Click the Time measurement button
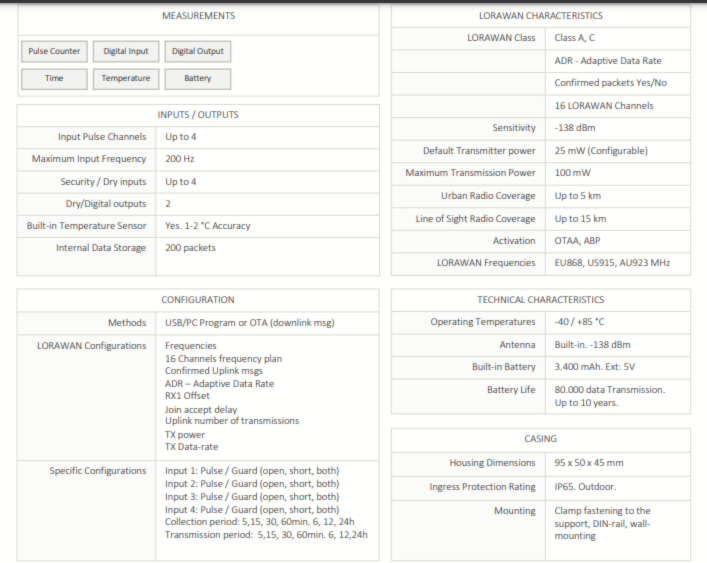Viewport: 707px width, 563px height. (54, 78)
